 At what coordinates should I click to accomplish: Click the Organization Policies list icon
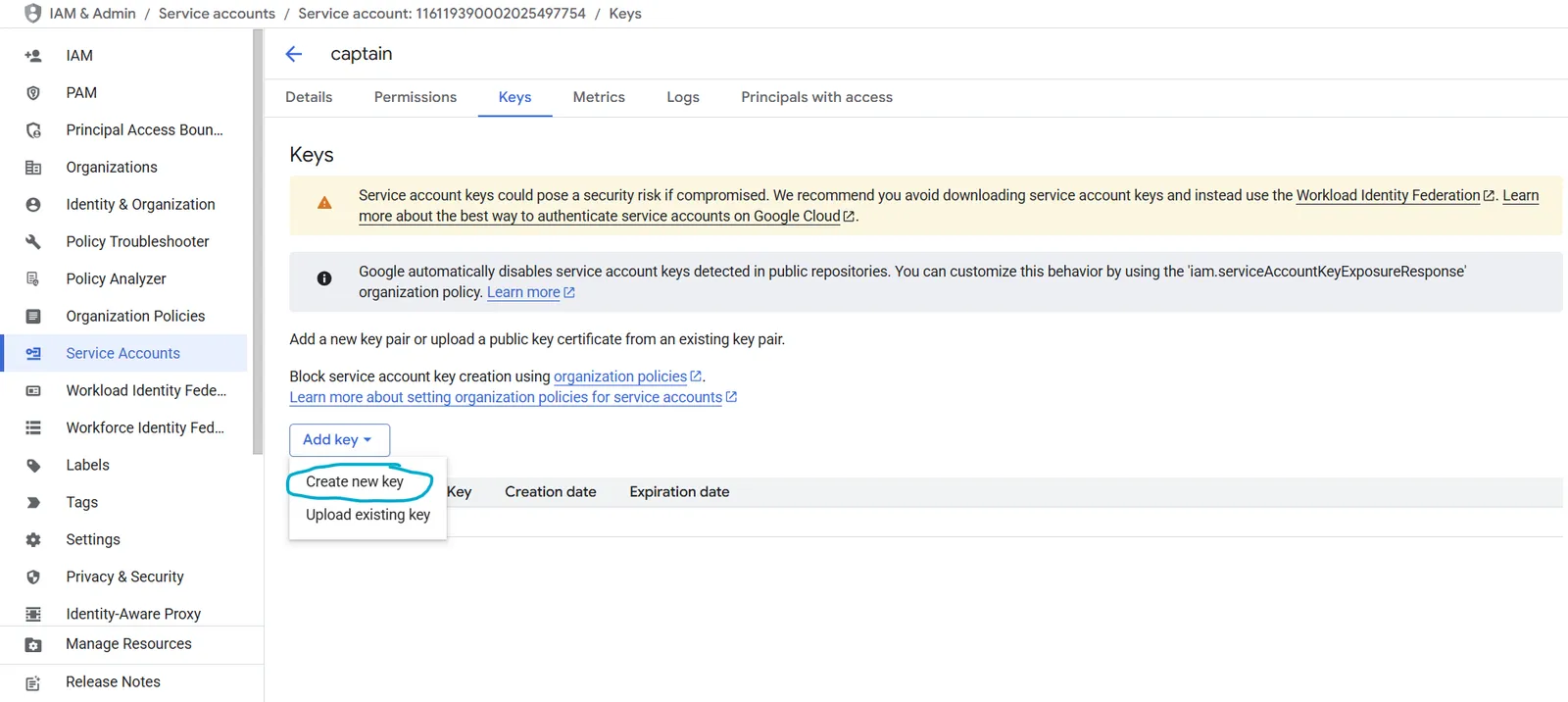pyautogui.click(x=33, y=317)
